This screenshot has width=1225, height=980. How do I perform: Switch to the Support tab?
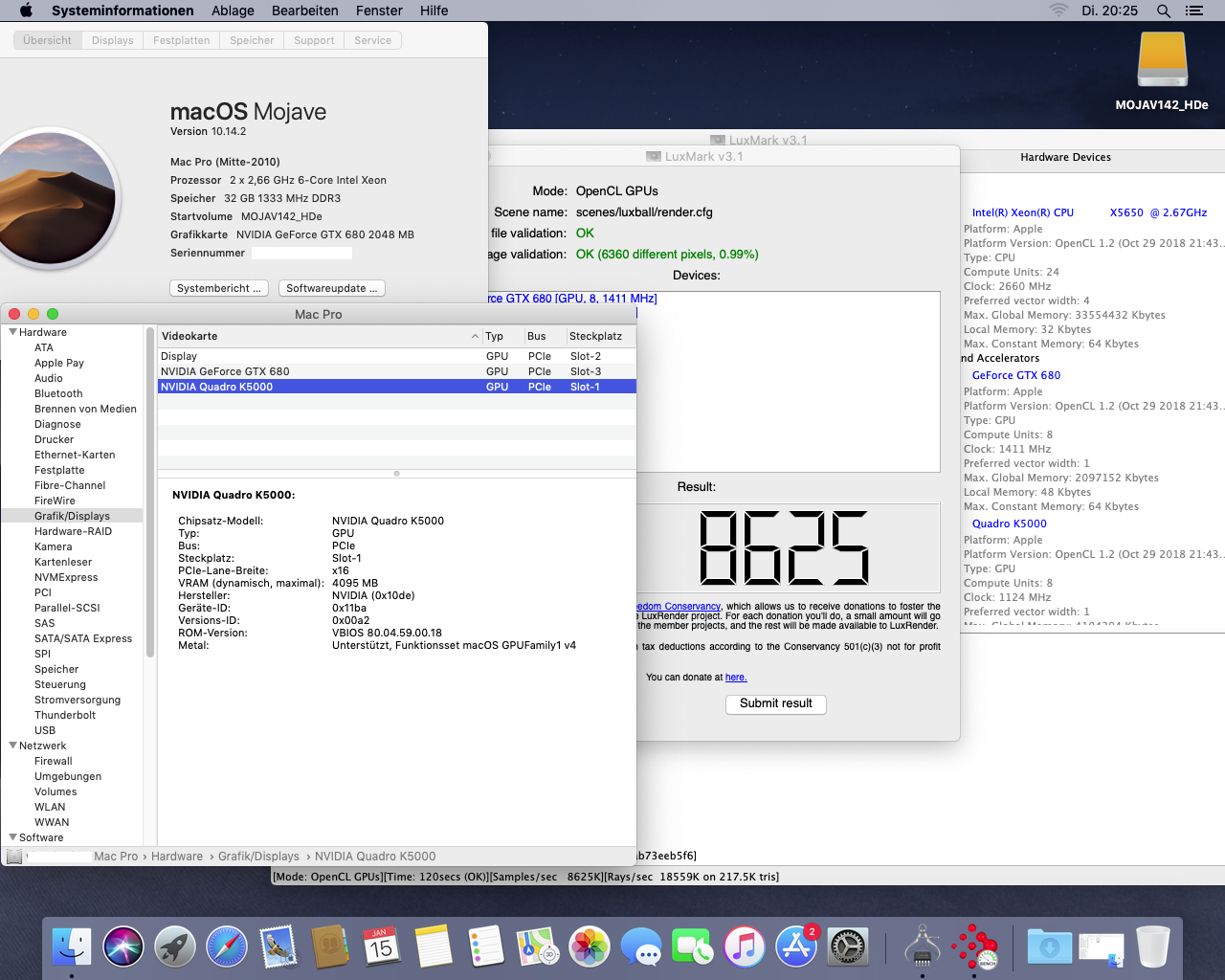click(x=314, y=40)
